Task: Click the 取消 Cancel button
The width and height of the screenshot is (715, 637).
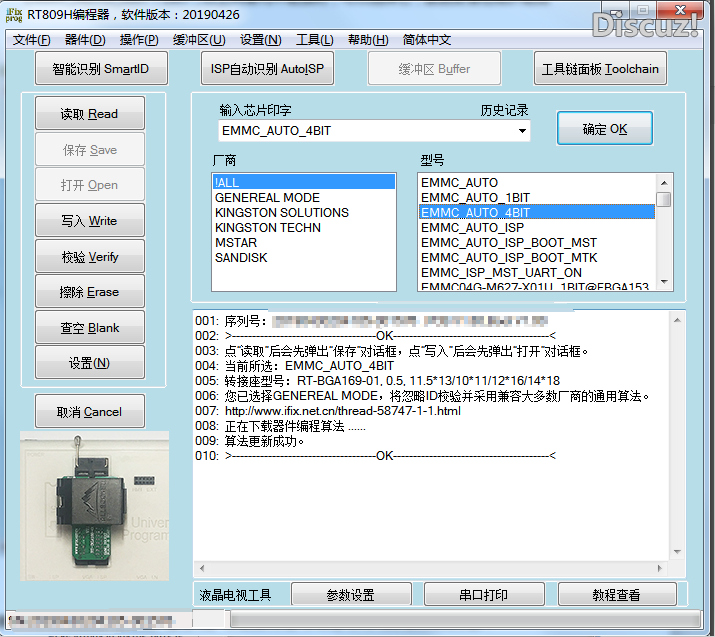Action: 90,411
